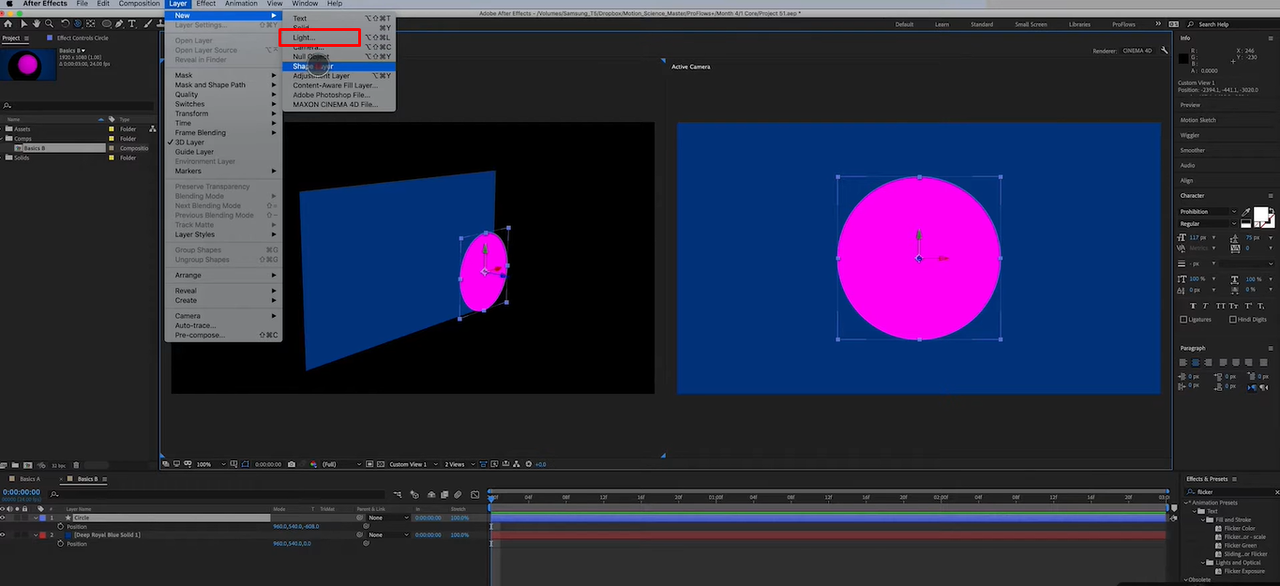Open the Full resolution dropdown
1280x586 pixels.
click(342, 464)
